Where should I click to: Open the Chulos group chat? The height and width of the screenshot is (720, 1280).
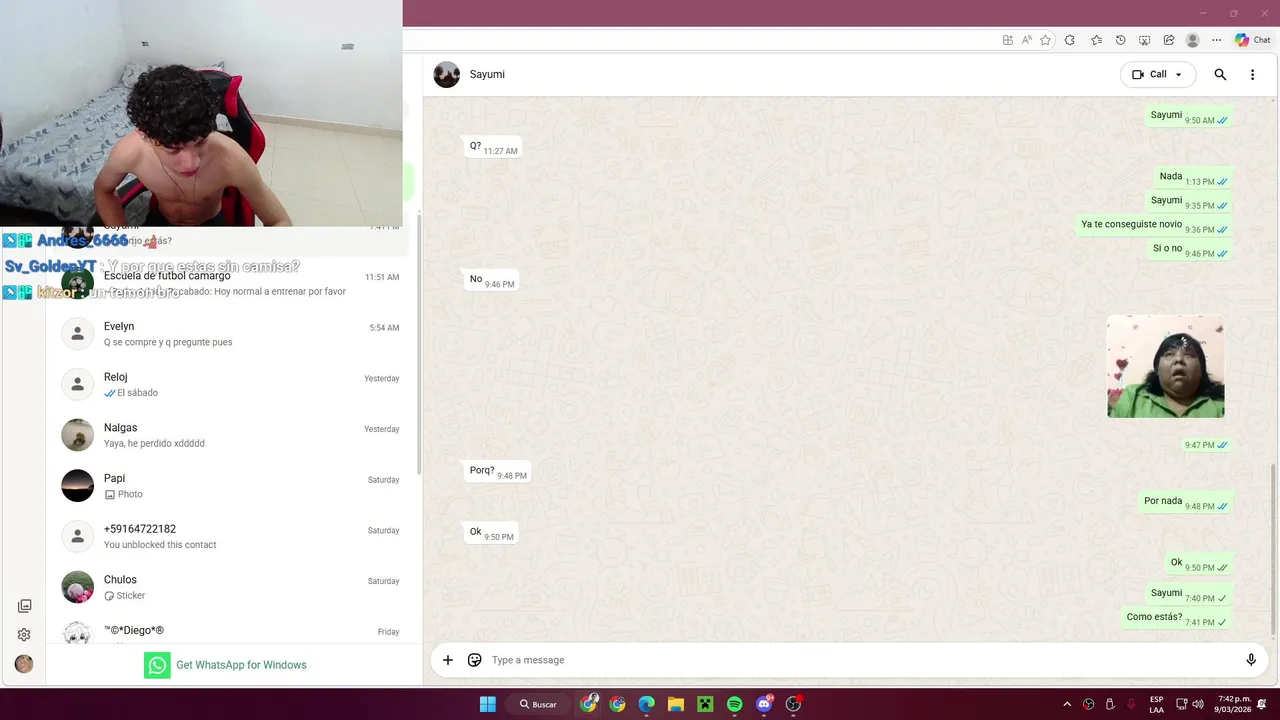point(230,587)
